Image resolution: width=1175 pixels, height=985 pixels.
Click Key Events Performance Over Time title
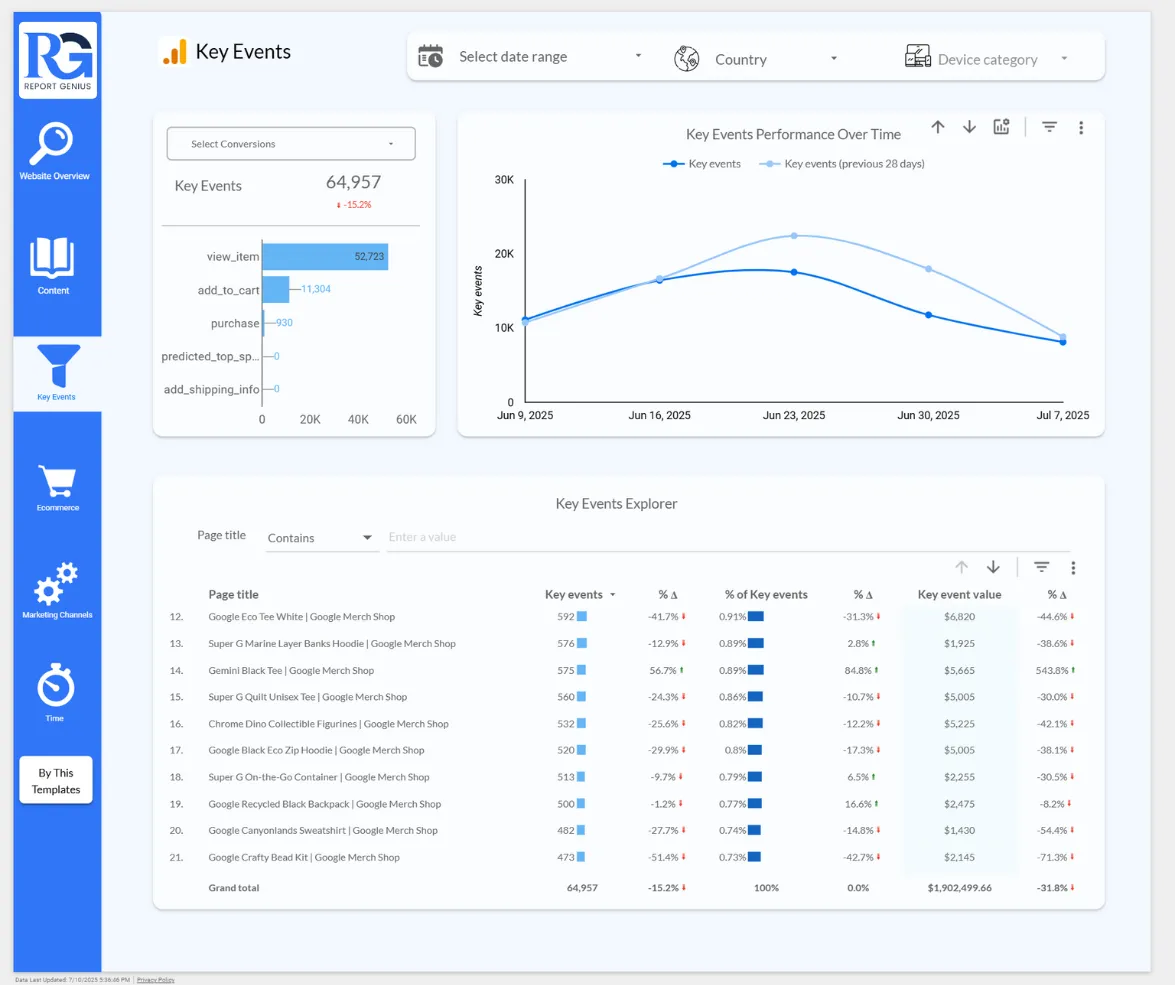pyautogui.click(x=793, y=134)
